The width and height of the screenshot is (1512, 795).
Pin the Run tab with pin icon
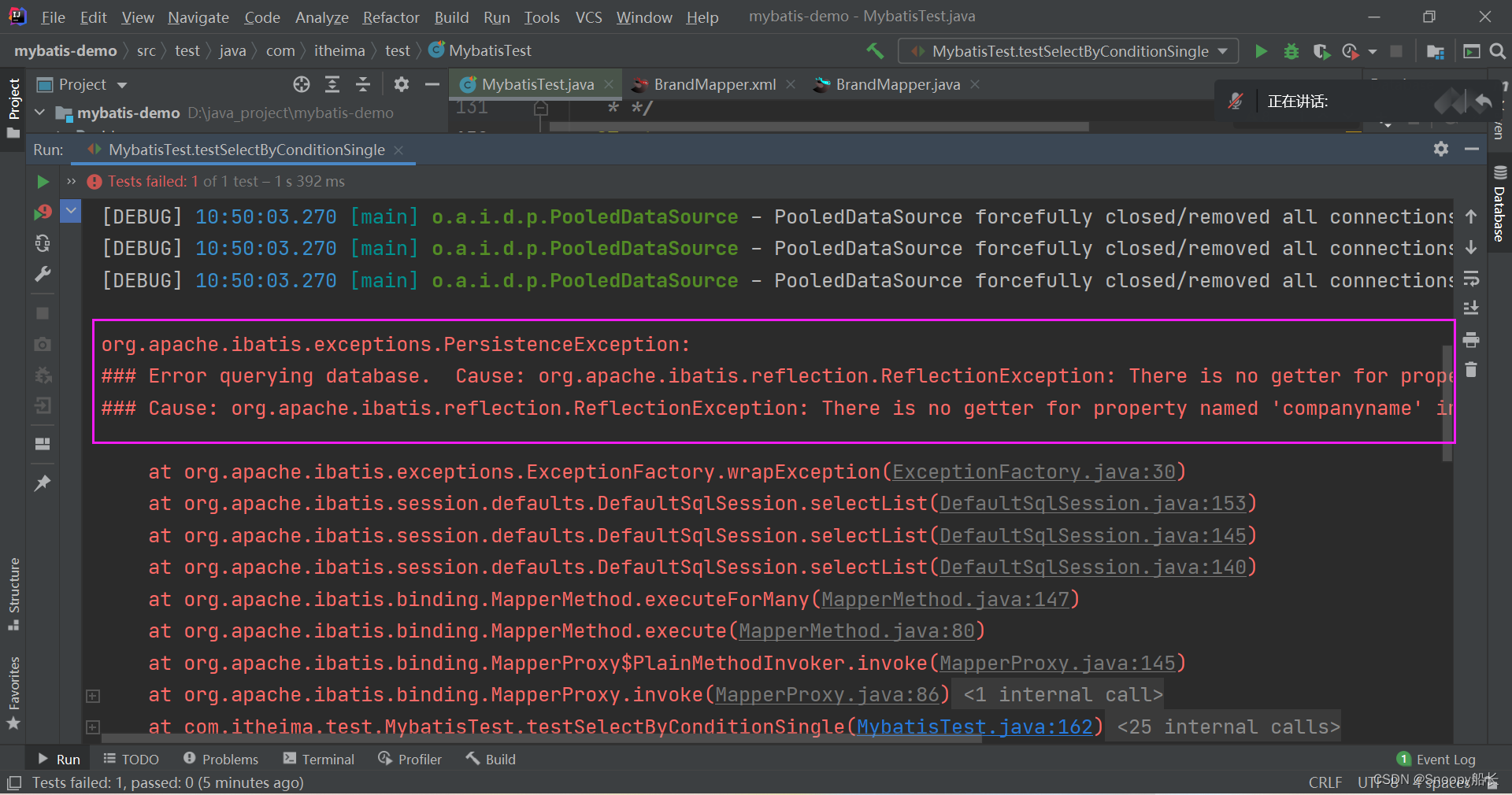(x=43, y=483)
